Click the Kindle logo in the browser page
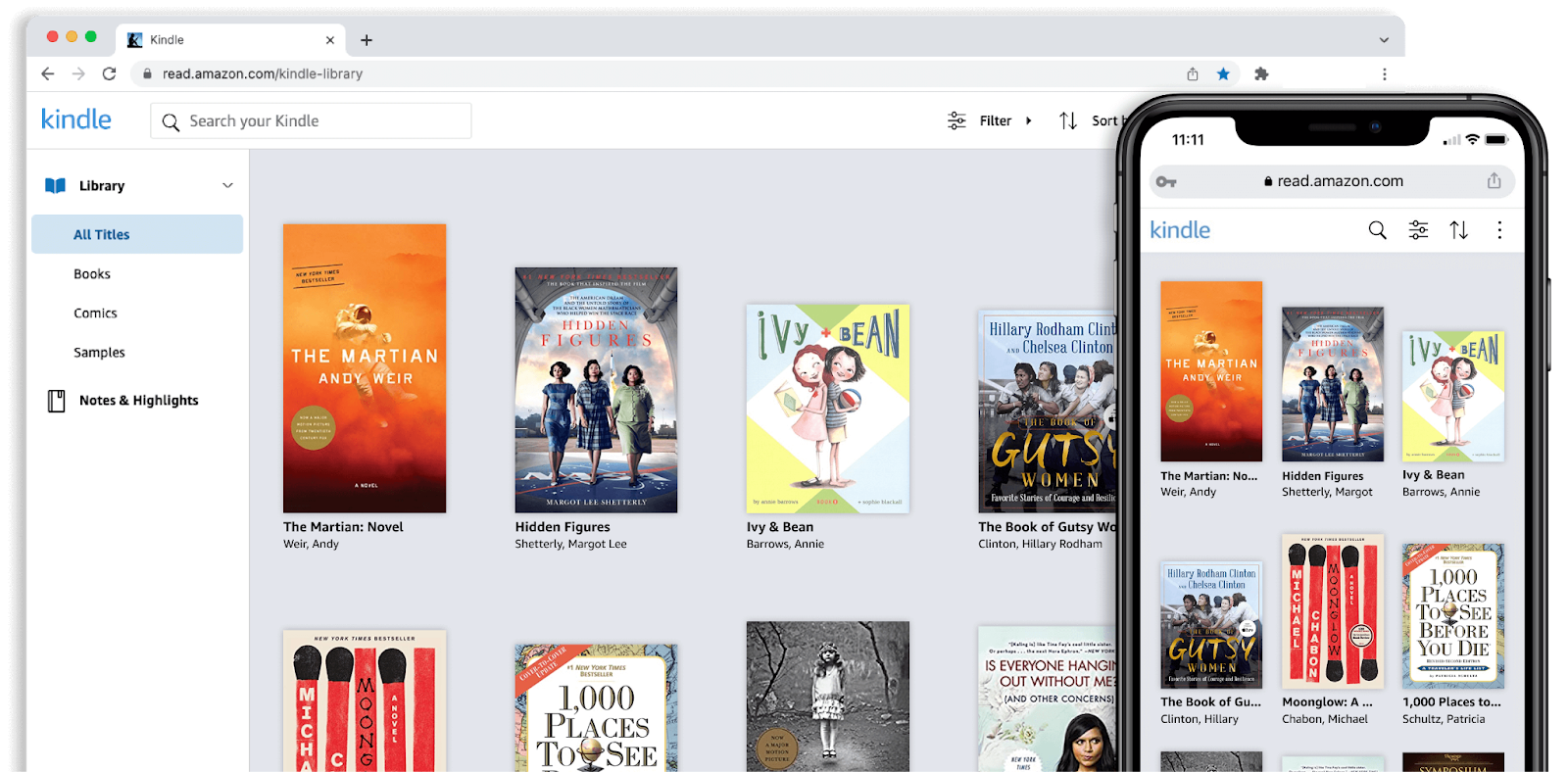The width and height of the screenshot is (1568, 772). tap(76, 120)
